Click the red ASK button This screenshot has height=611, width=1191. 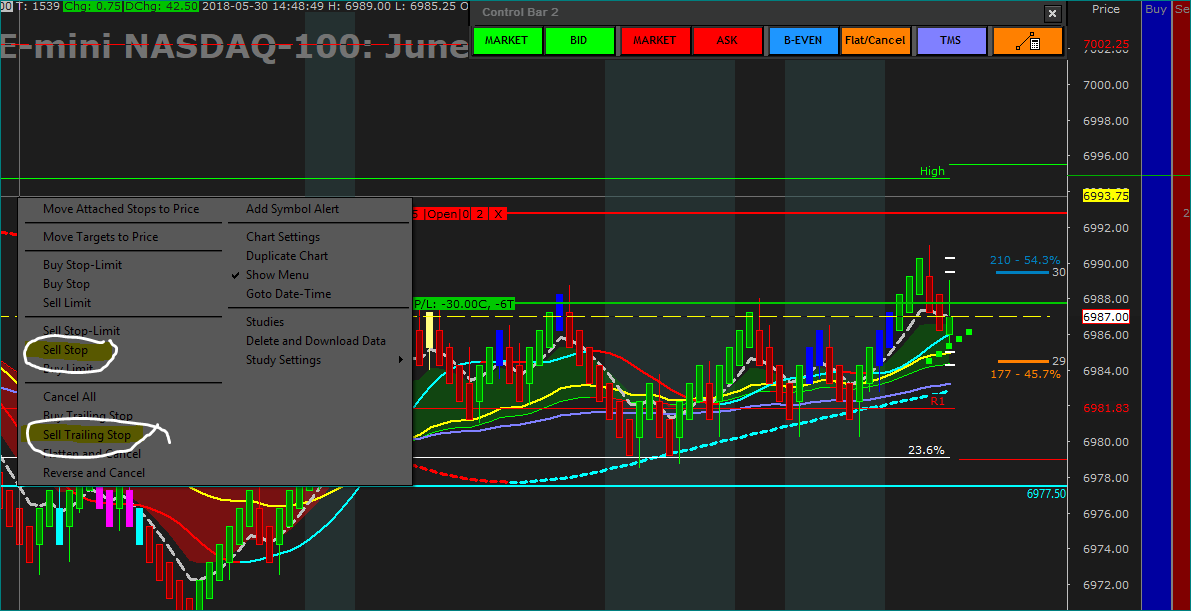728,40
